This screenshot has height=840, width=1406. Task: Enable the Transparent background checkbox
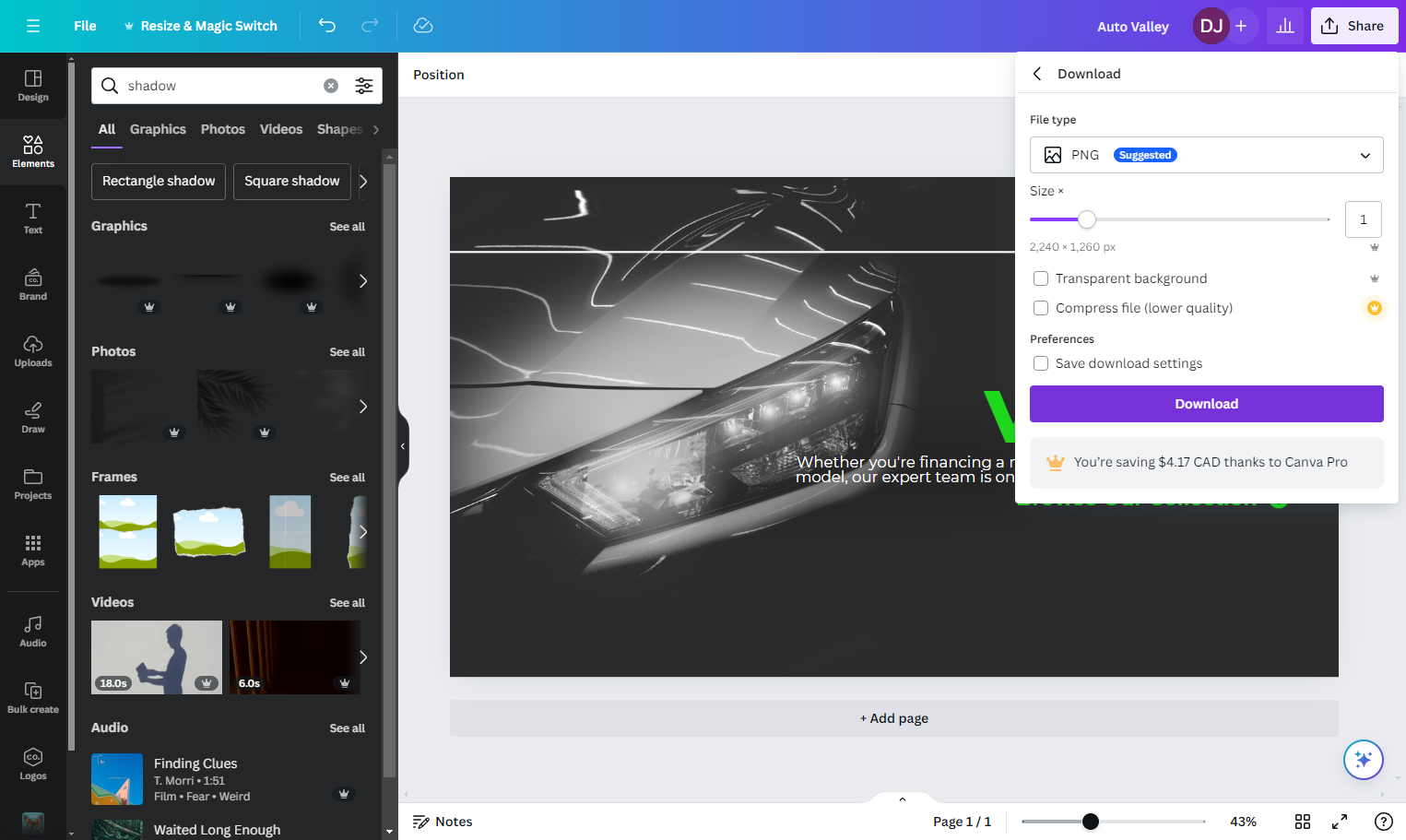pyautogui.click(x=1041, y=278)
